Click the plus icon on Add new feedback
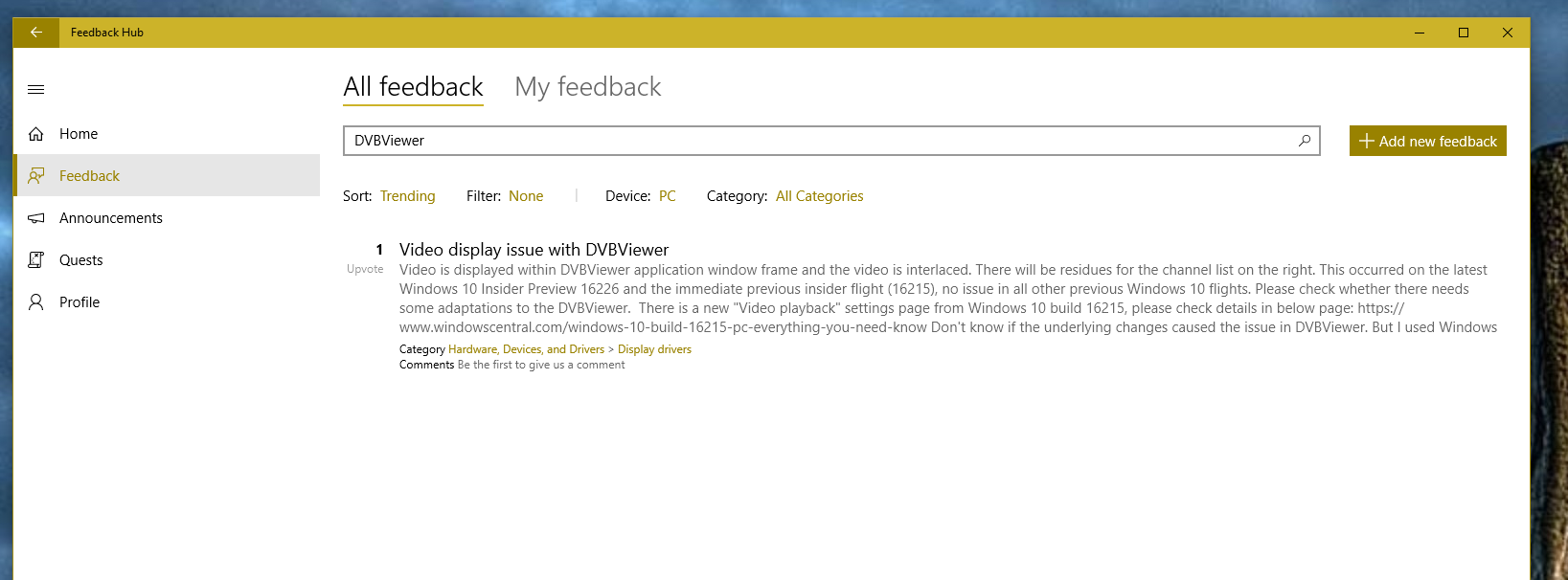 click(1367, 141)
